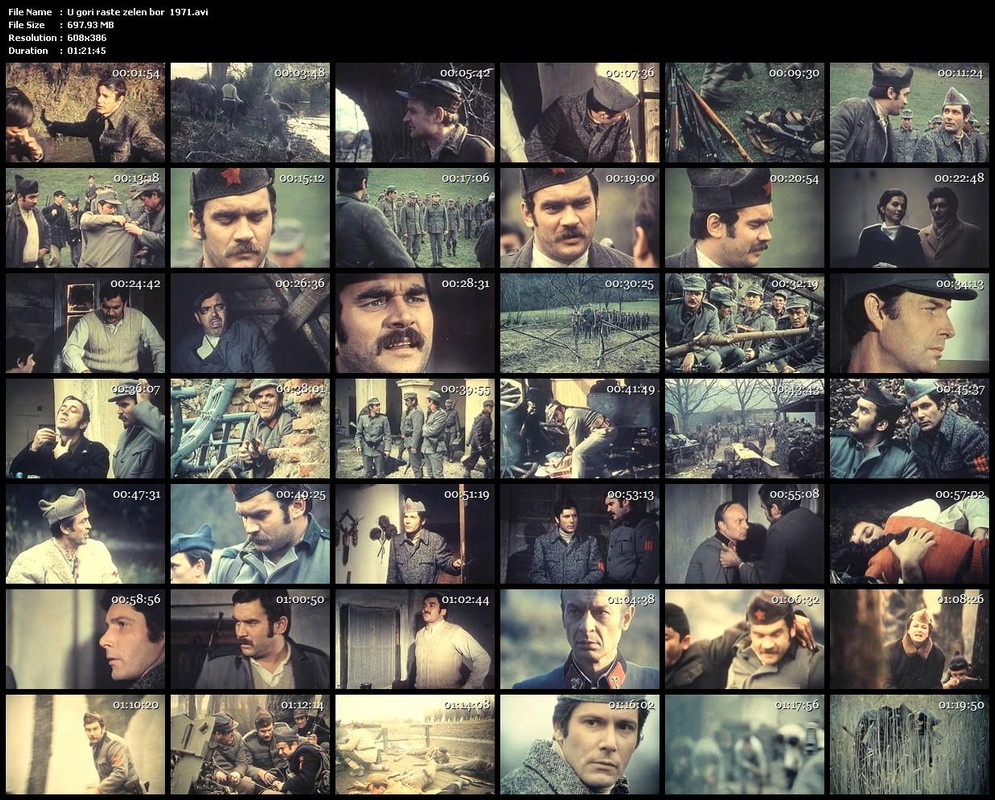
Task: Click the thumbnail stamped 00:01:54
Action: coord(85,112)
